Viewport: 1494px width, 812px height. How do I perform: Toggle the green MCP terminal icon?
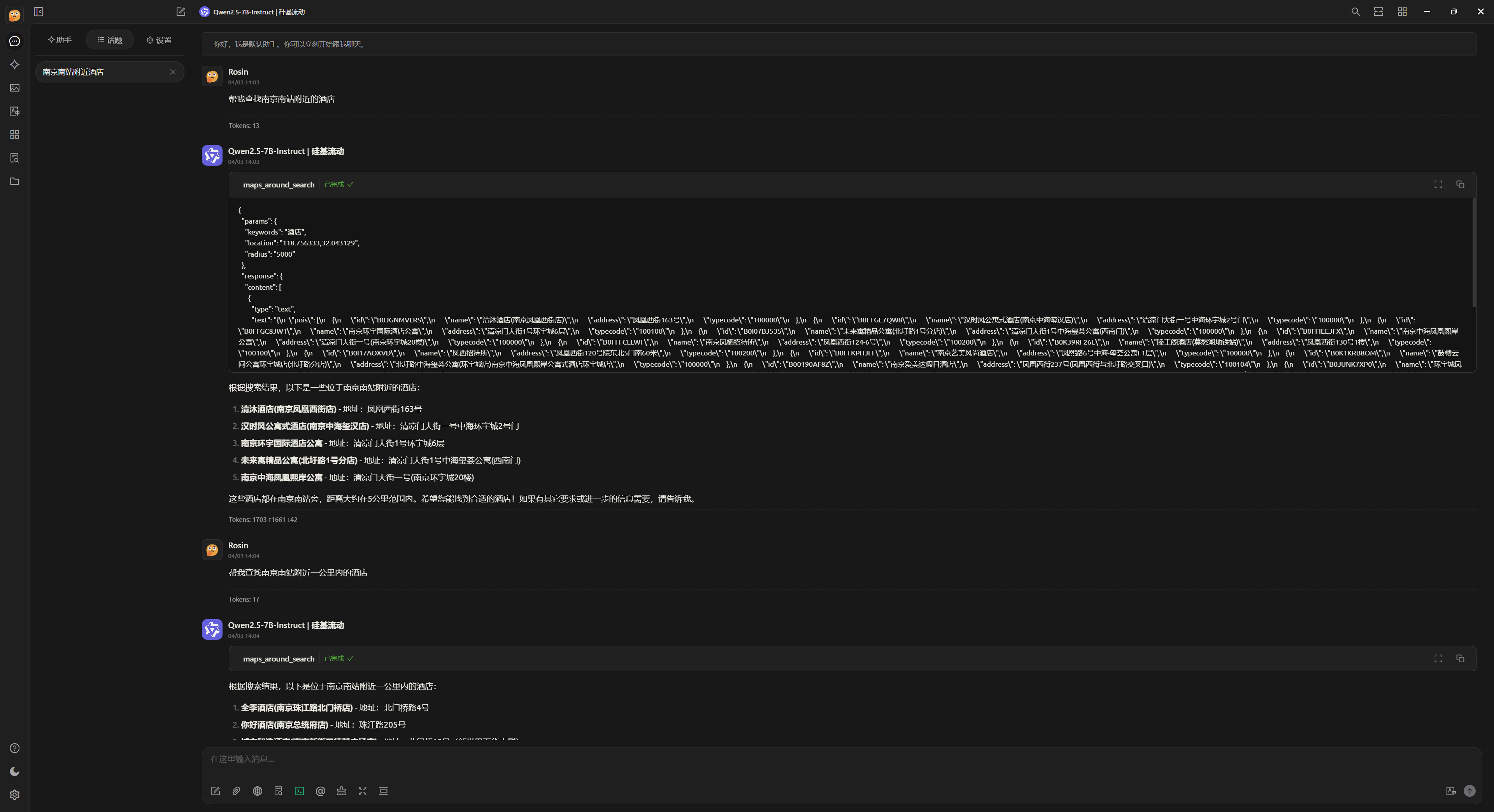pyautogui.click(x=299, y=791)
